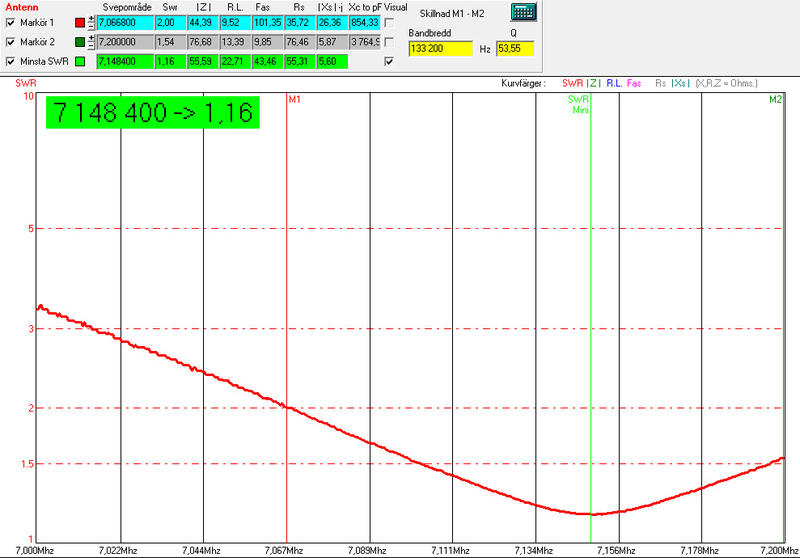The height and width of the screenshot is (558, 800).
Task: Select Markör 2 impedance value 76,68
Action: coord(203,42)
